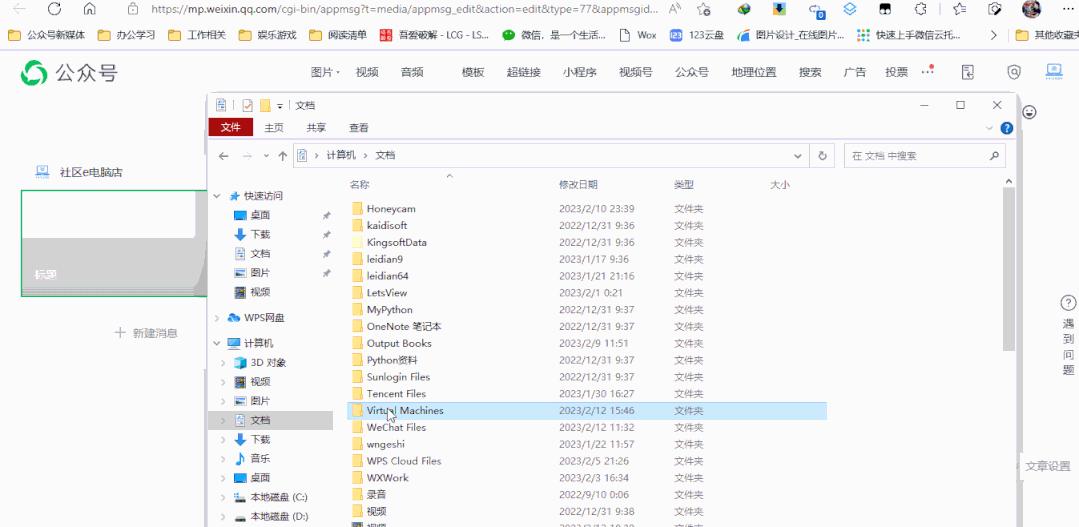Click the 公众号 logo icon

pyautogui.click(x=34, y=72)
